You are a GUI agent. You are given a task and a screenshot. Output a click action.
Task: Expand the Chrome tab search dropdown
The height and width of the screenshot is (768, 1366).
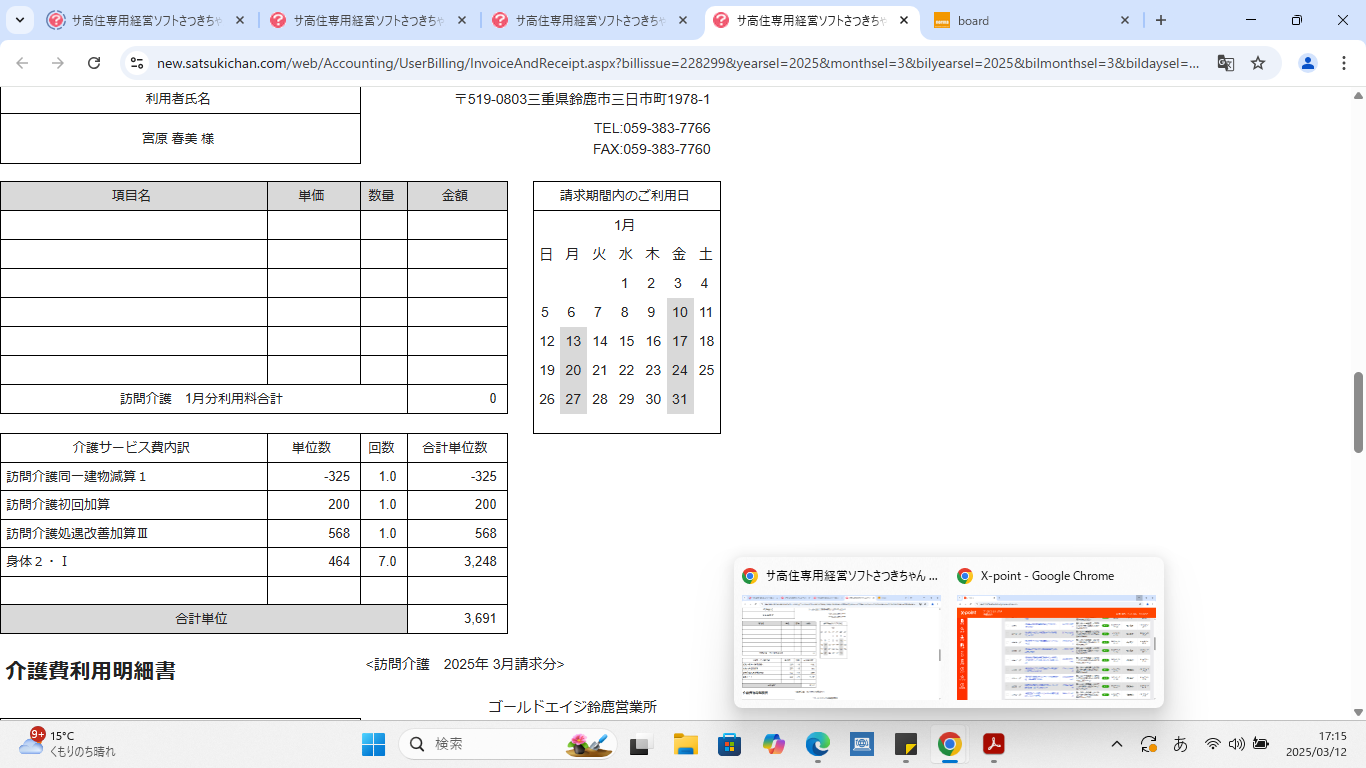click(x=19, y=20)
